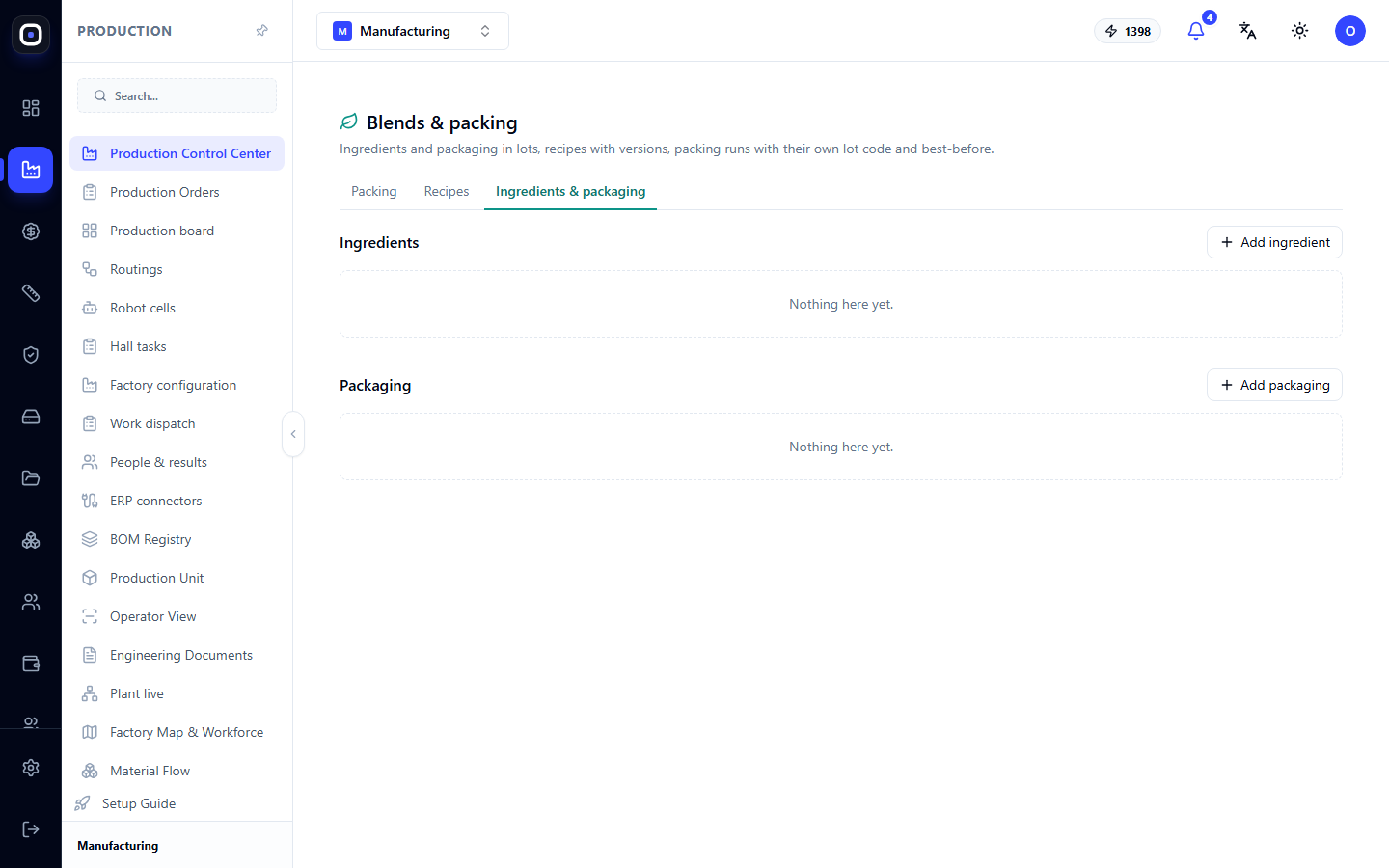
Task: Open BOM Registry
Action: [177, 539]
